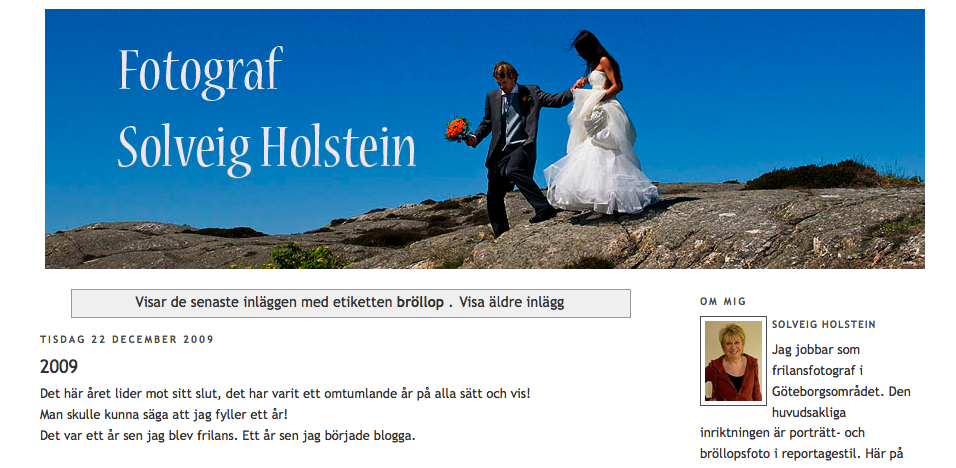Screen dimensions: 956x468
Task: Click the post line starting "Det här året lider"
Action: (x=285, y=394)
